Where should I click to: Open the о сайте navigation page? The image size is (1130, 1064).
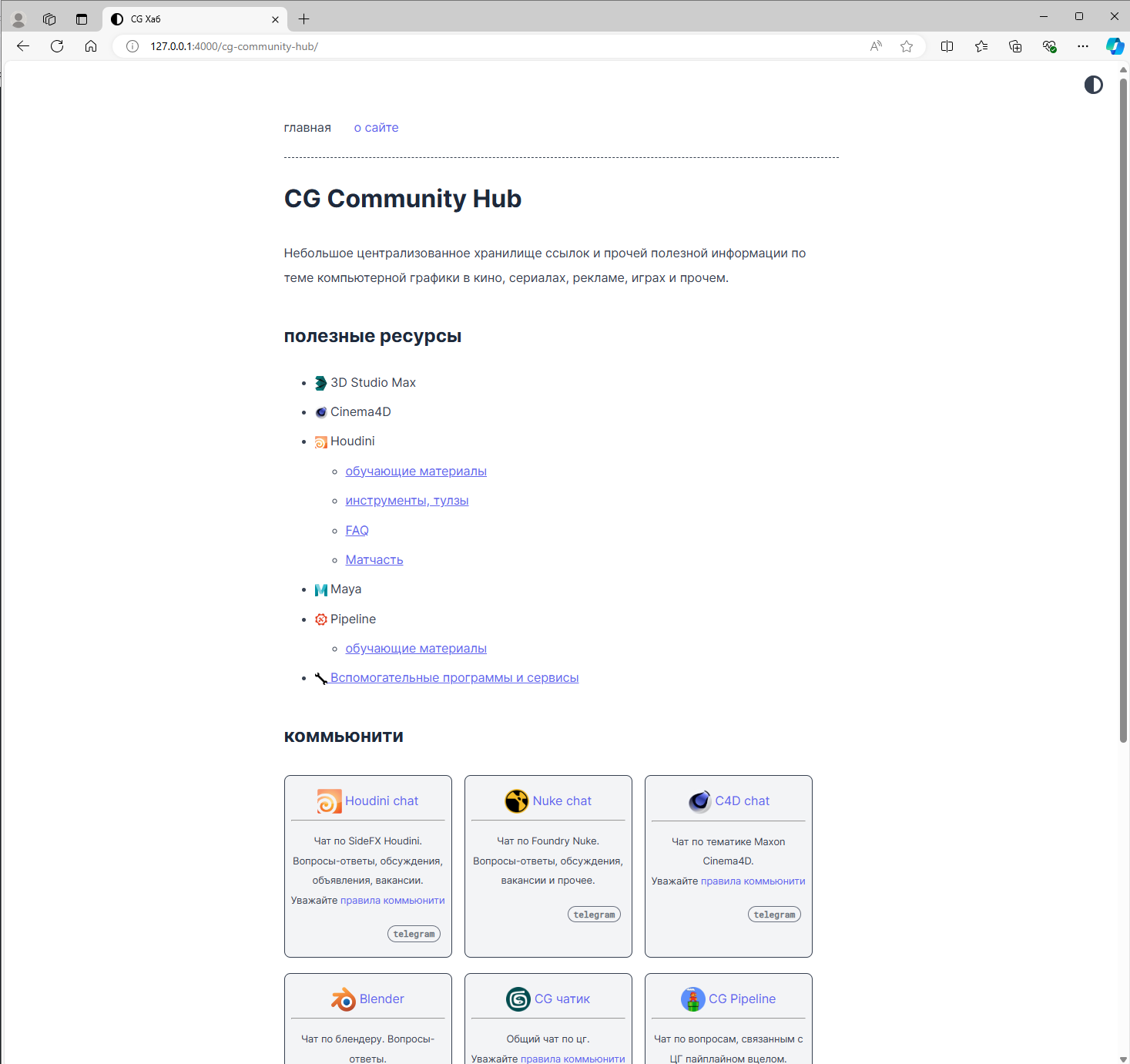[376, 128]
